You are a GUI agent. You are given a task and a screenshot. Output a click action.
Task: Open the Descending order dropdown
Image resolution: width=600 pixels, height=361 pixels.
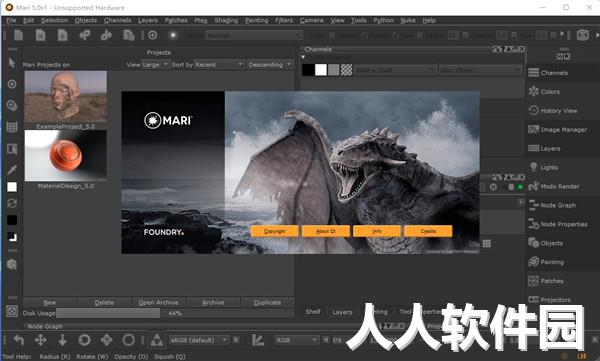tap(270, 65)
